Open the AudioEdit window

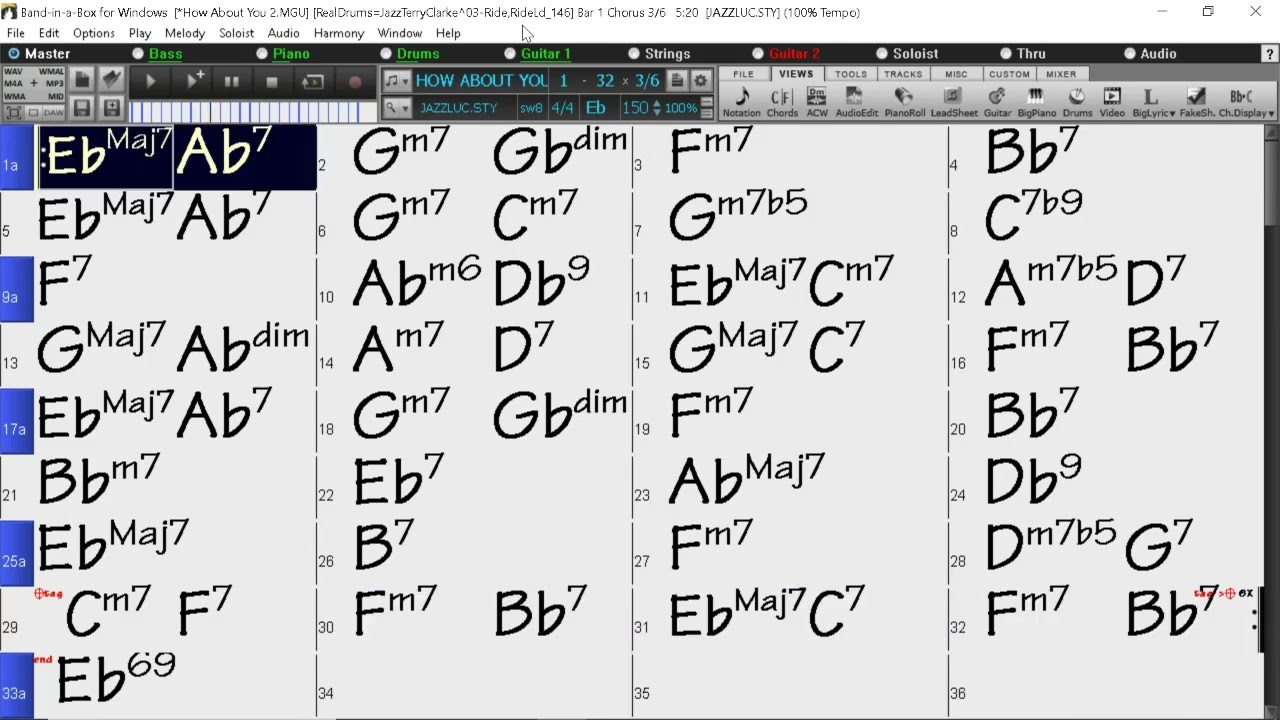point(856,102)
